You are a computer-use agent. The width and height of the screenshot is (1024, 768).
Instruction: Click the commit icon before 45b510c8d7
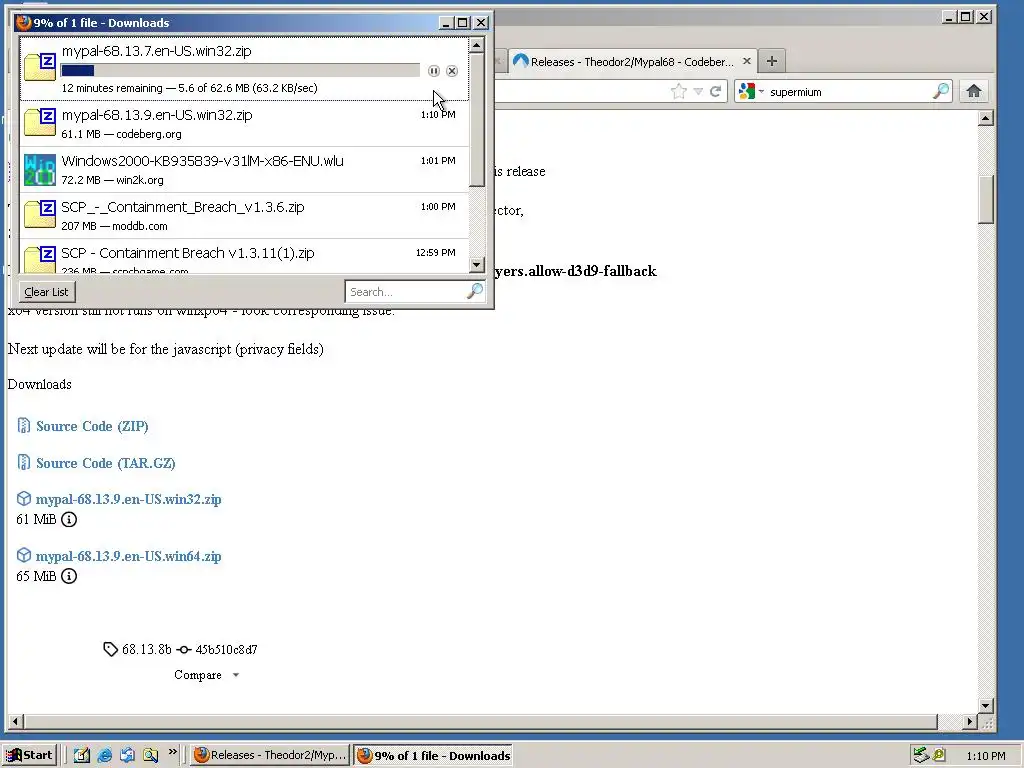point(184,650)
